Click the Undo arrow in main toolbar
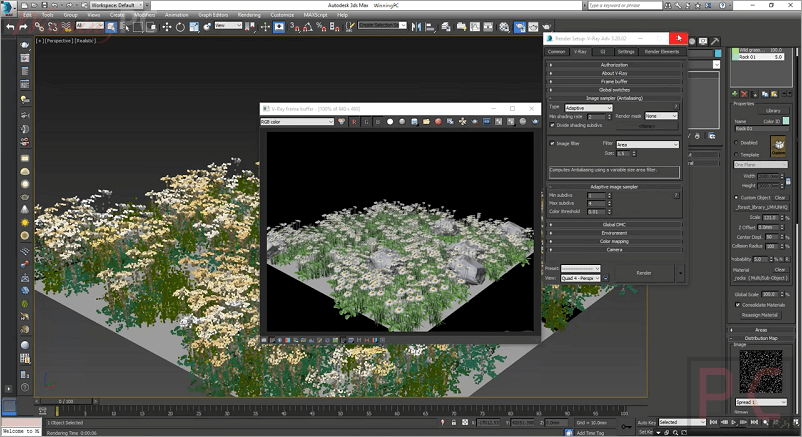The height and width of the screenshot is (437, 802). tap(10, 26)
